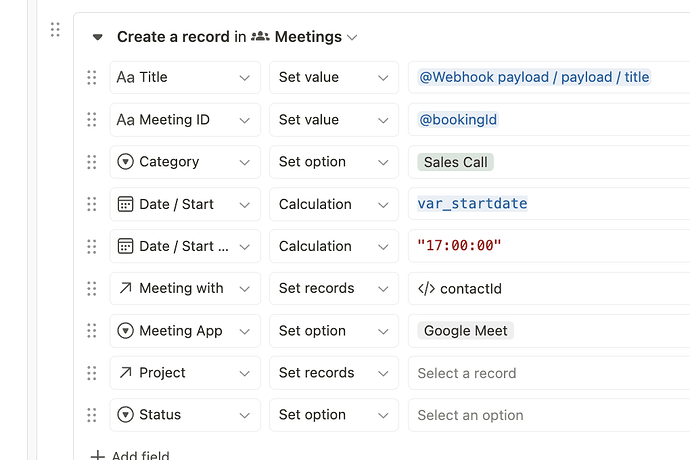Click the drag handle beside Meeting with
The width and height of the screenshot is (690, 460).
click(x=92, y=289)
